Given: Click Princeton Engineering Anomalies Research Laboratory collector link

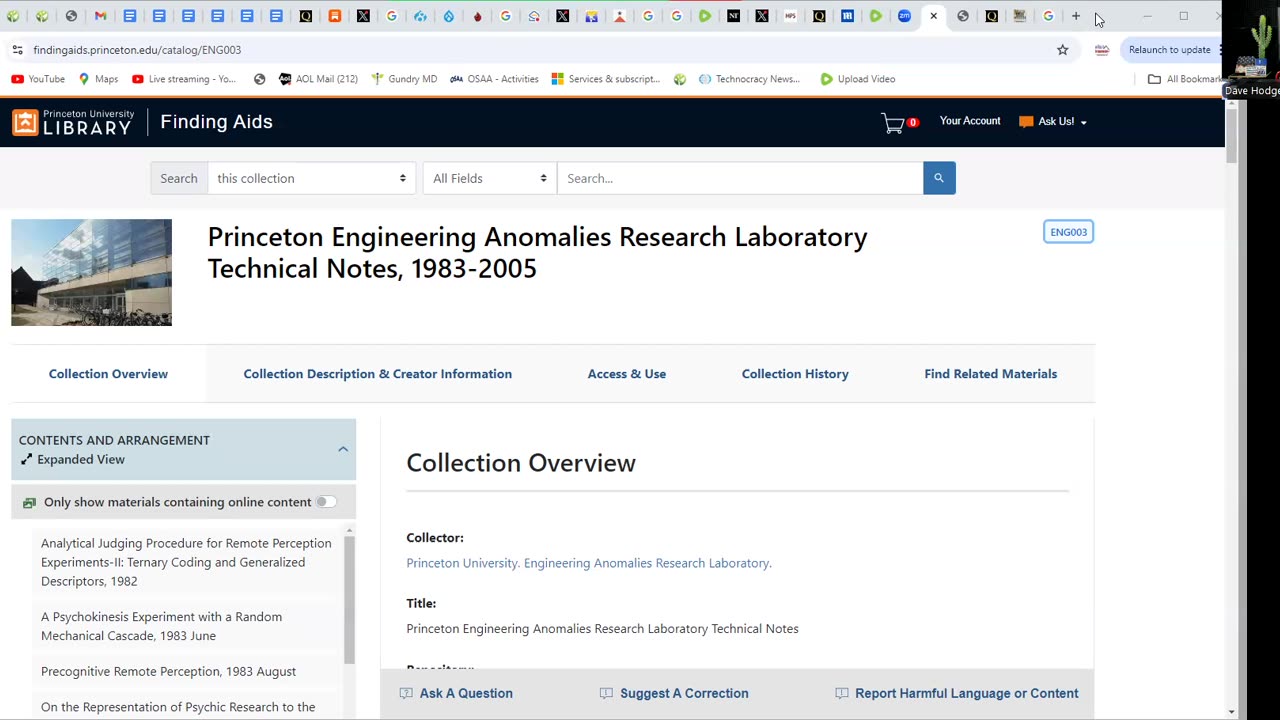Looking at the screenshot, I should tap(588, 563).
